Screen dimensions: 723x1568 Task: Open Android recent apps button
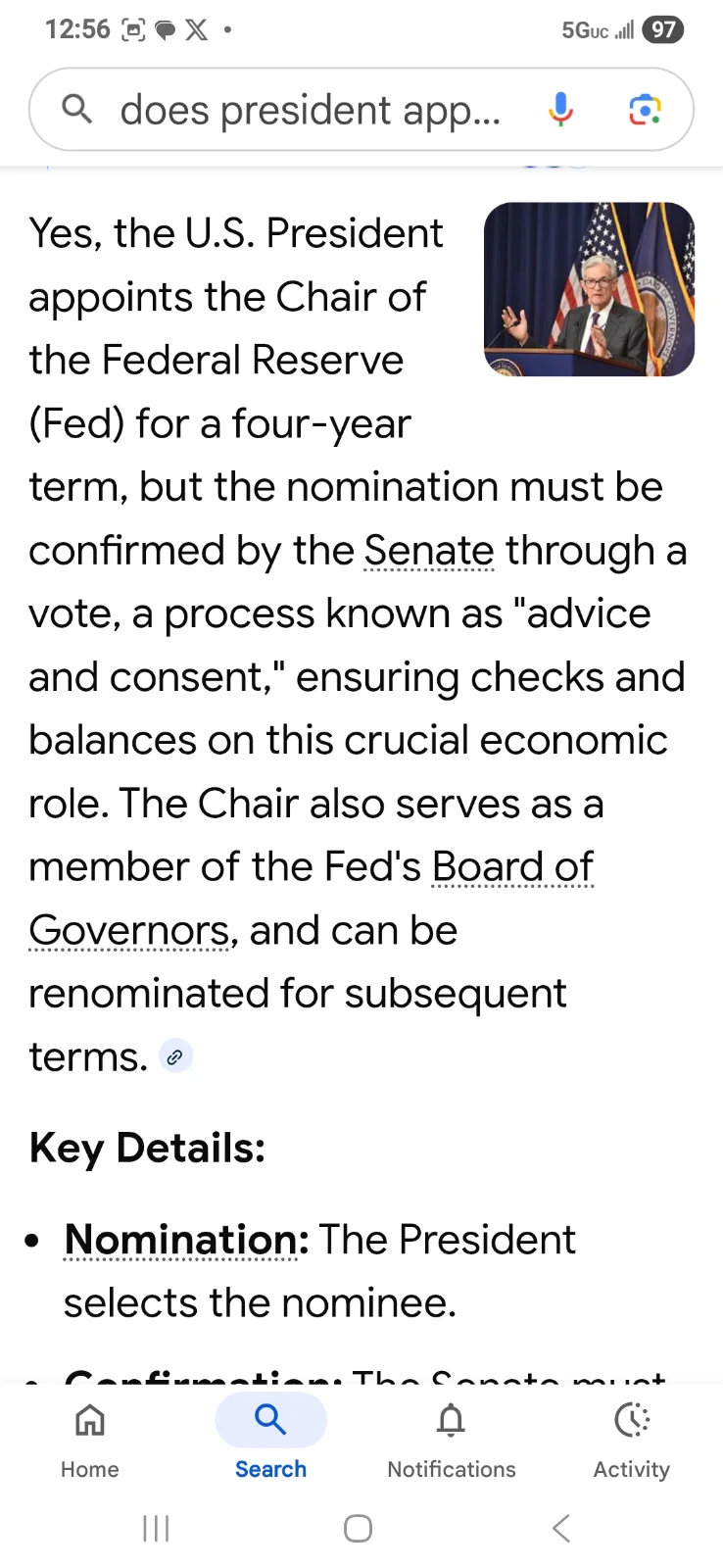click(x=157, y=1528)
